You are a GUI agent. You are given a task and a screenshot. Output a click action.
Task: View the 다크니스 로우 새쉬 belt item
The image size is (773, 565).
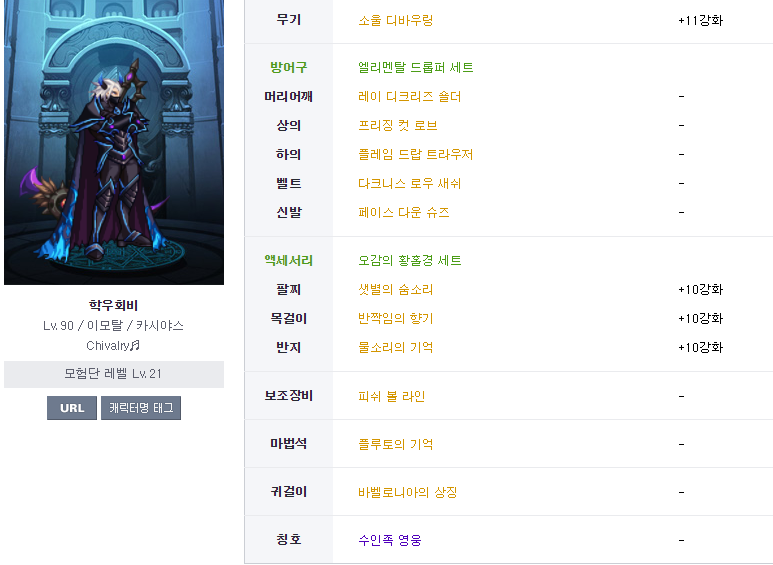[410, 184]
